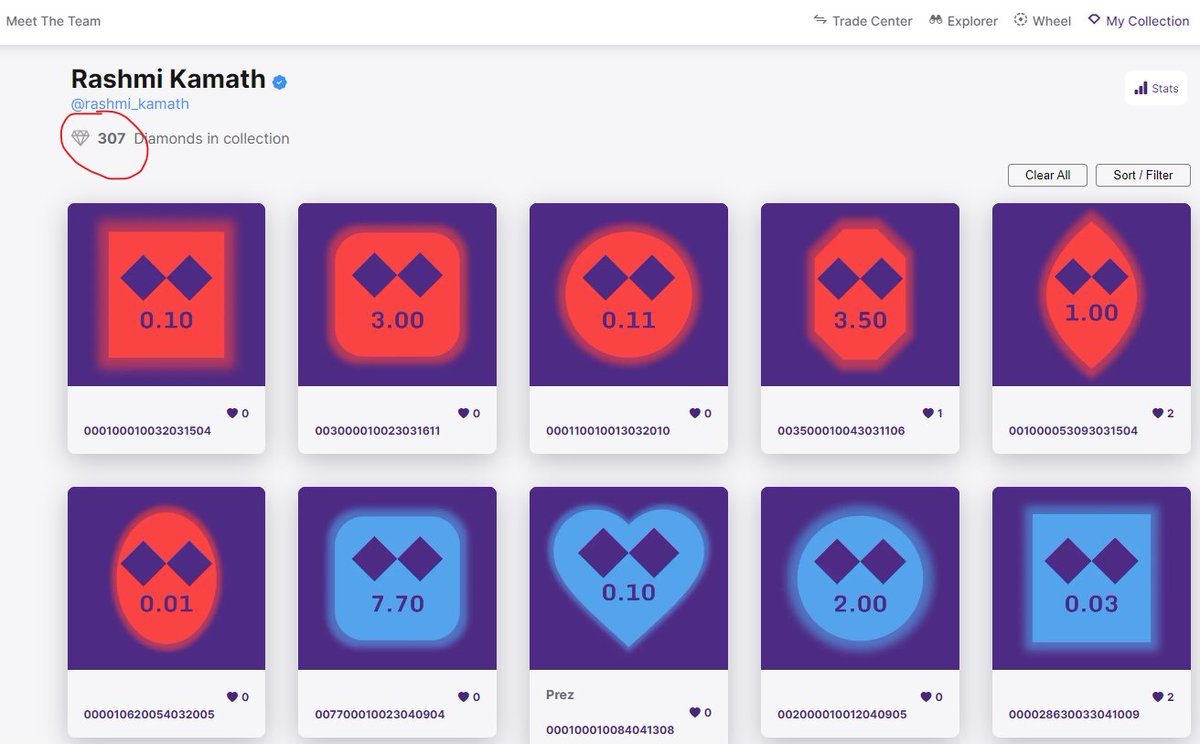Like diamond 001000053093031504 via heart icon
This screenshot has height=744, width=1200.
tap(1157, 413)
